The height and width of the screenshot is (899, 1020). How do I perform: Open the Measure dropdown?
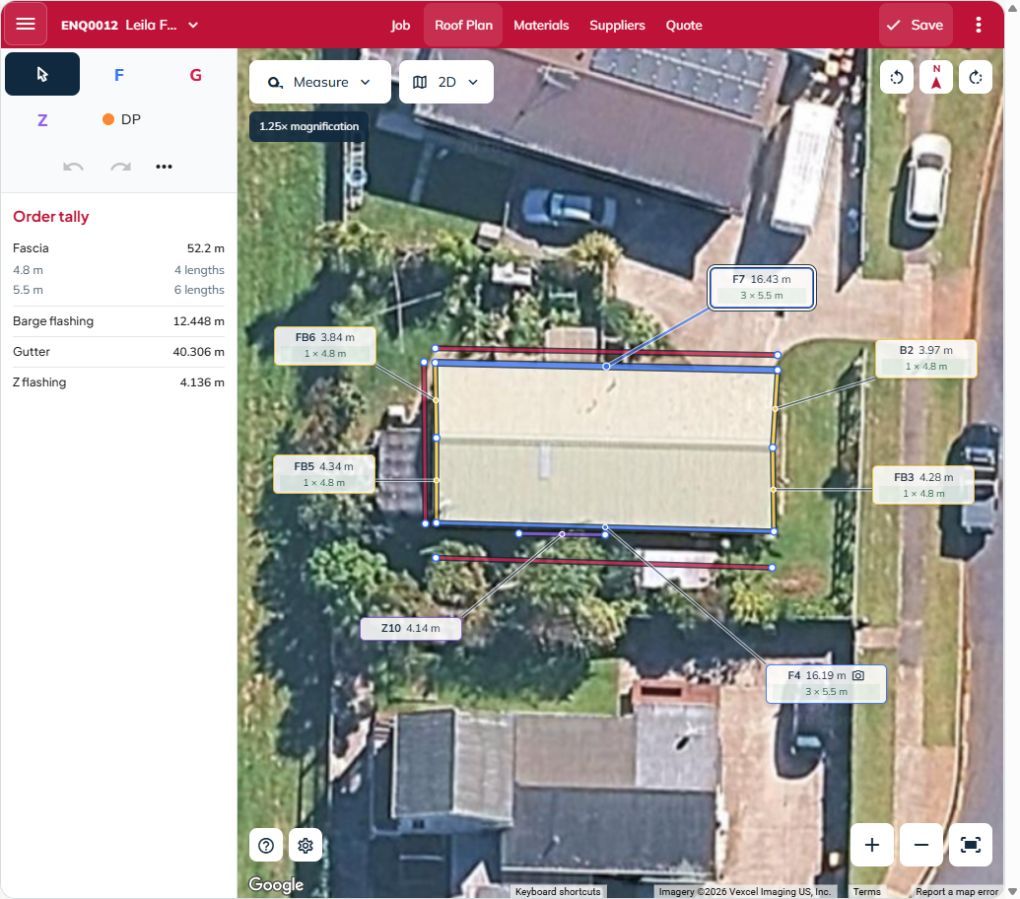point(319,82)
